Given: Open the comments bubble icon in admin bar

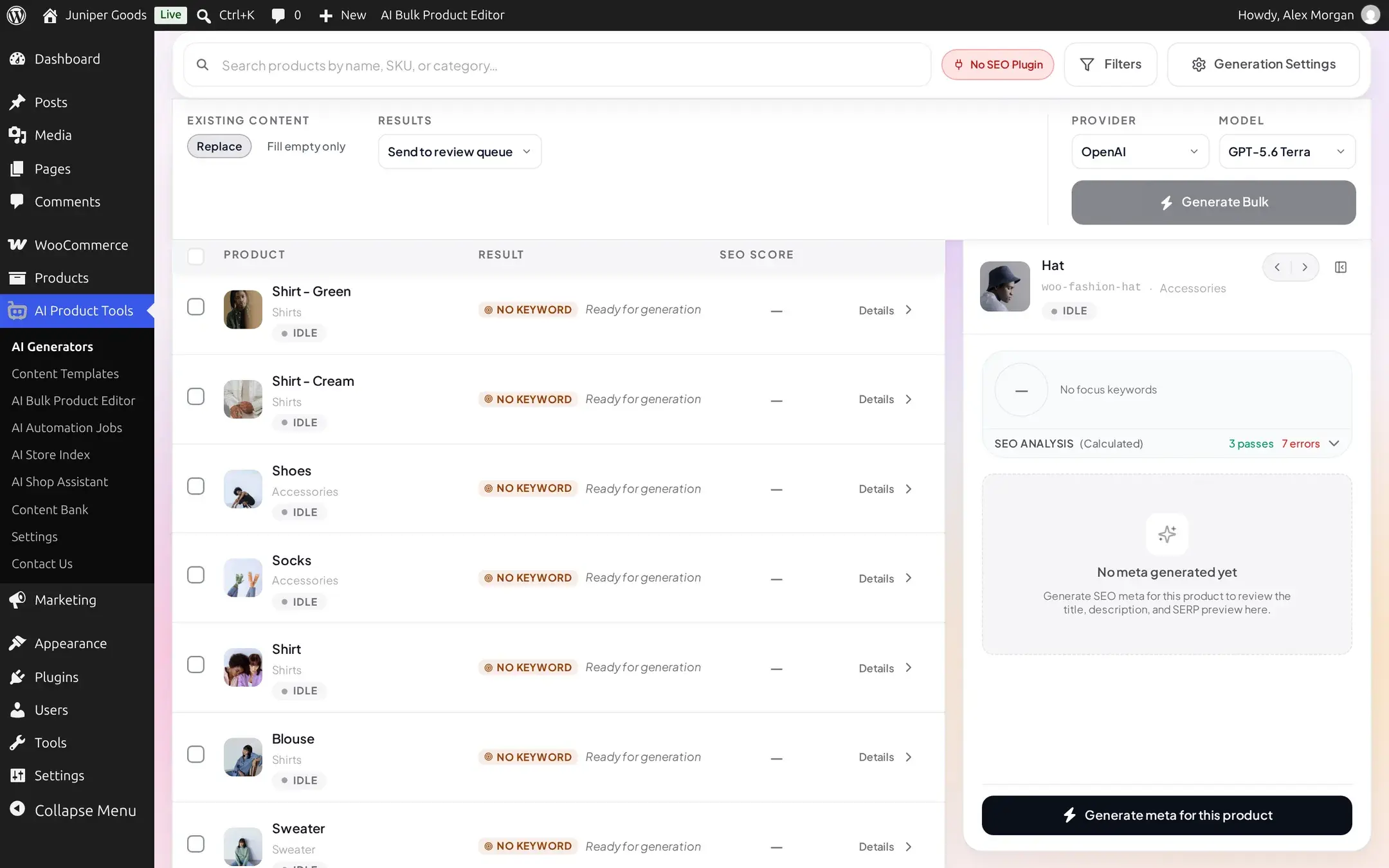Looking at the screenshot, I should tap(278, 15).
